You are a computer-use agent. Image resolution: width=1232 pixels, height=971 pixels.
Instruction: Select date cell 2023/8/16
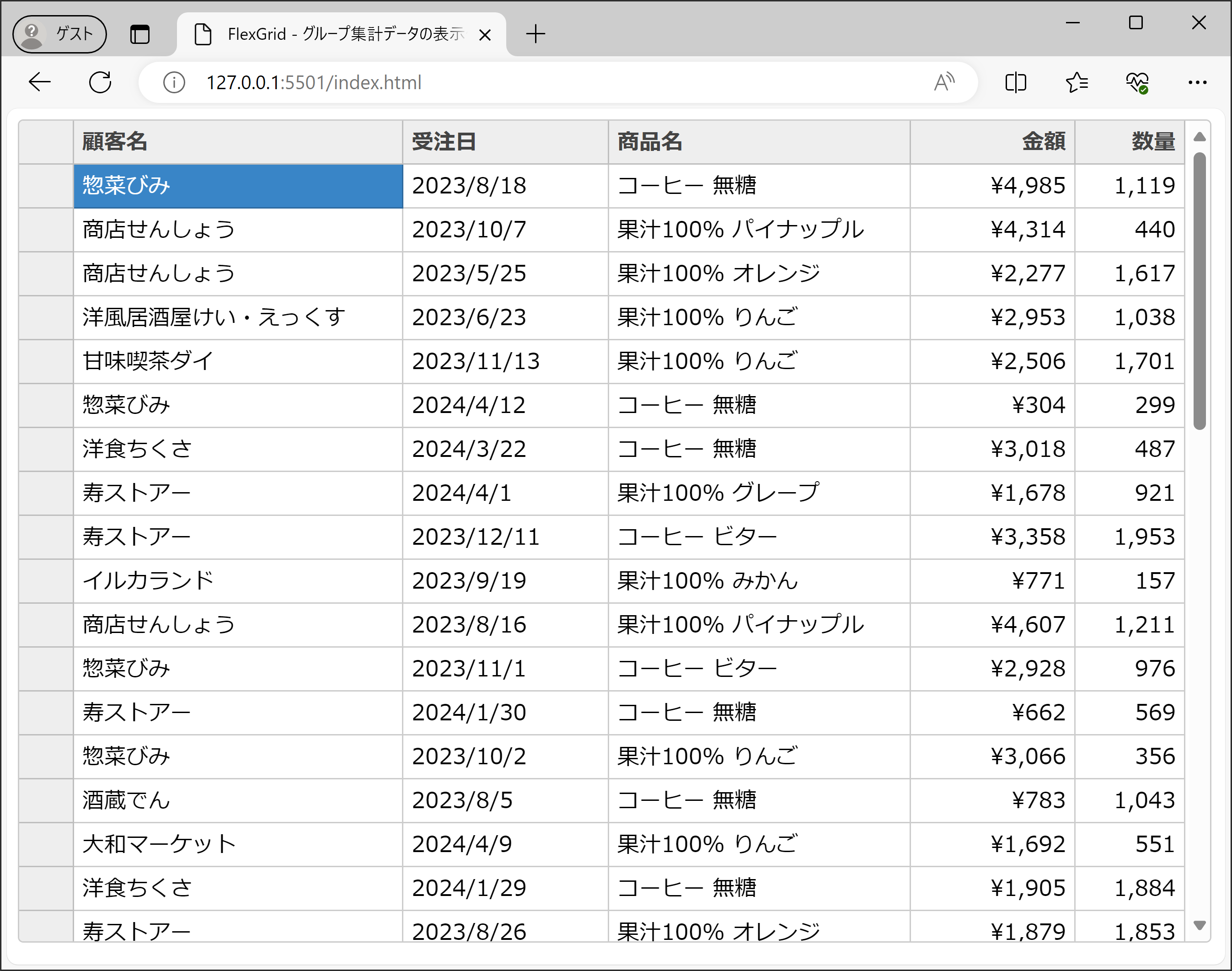click(505, 625)
